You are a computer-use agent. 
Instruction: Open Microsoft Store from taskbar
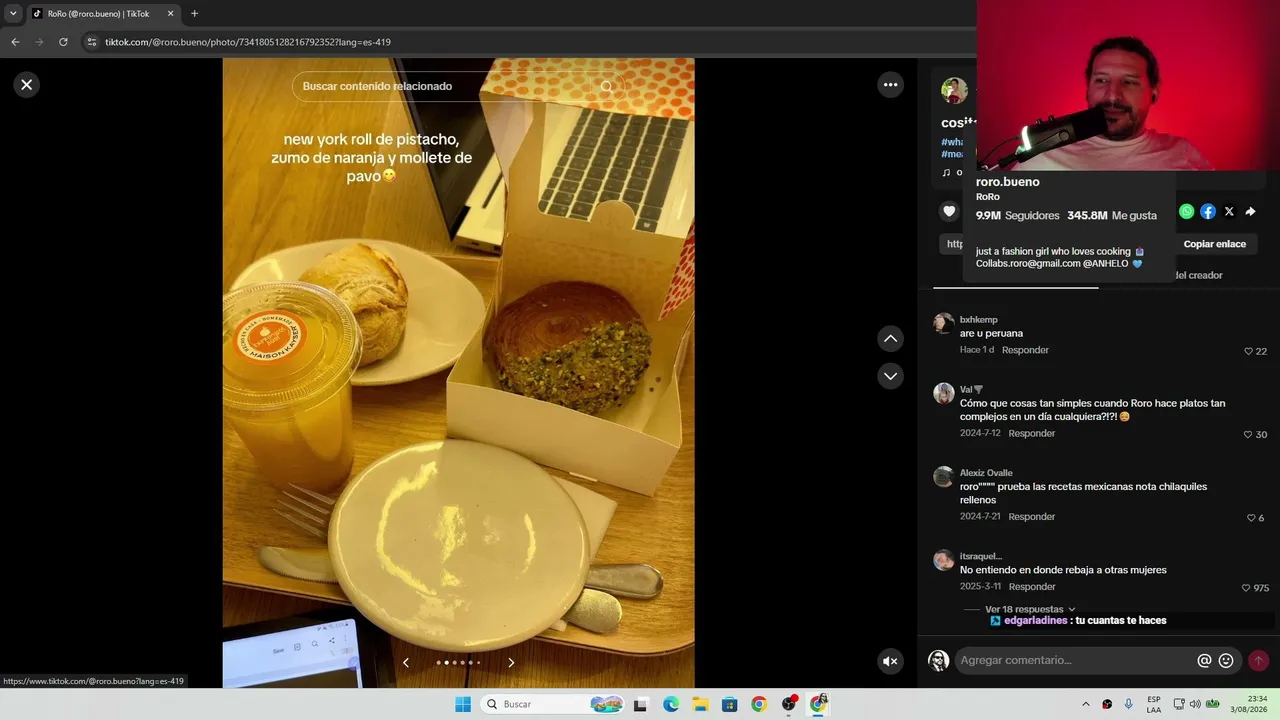click(x=730, y=704)
